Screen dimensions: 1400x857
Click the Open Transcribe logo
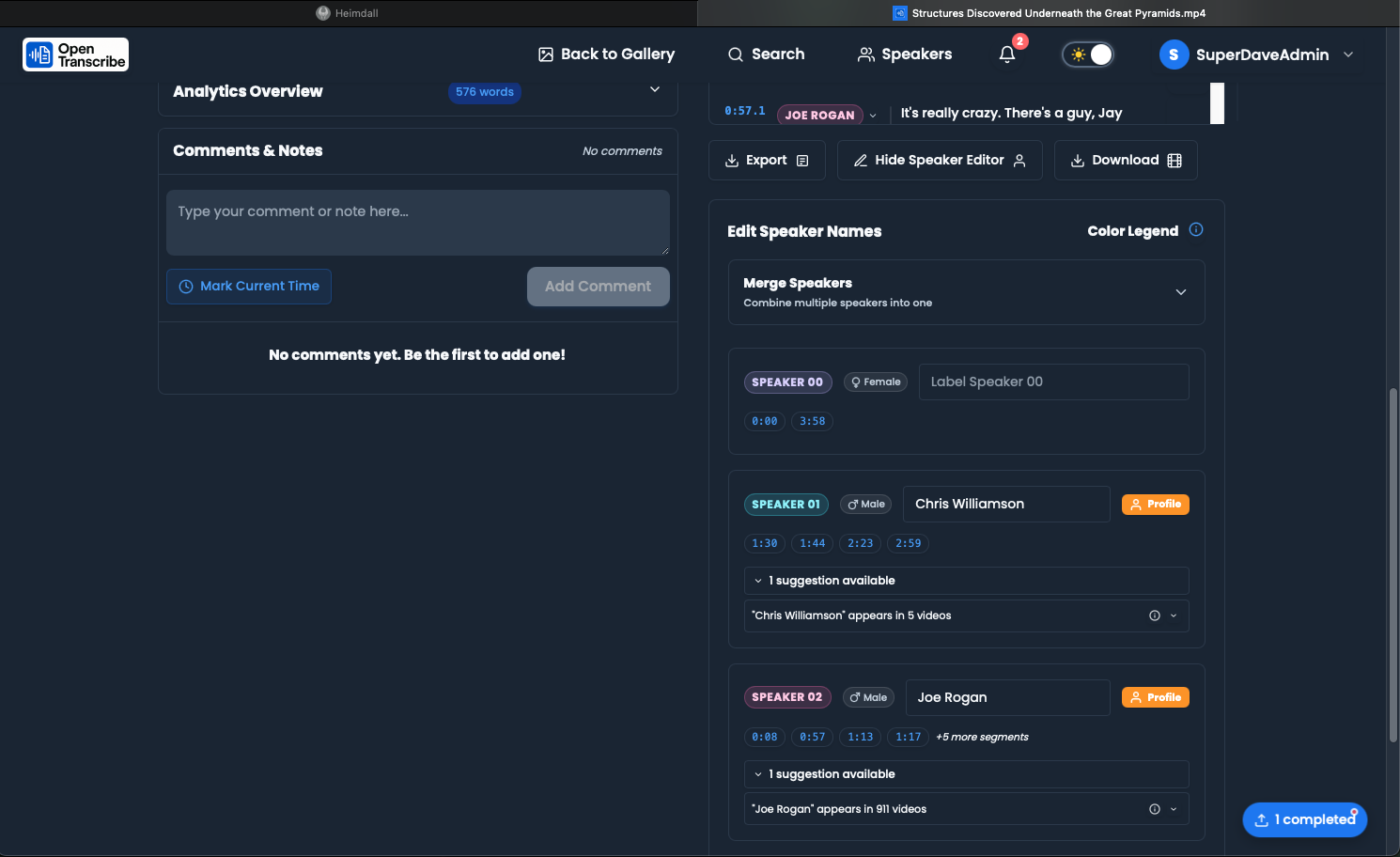point(75,55)
